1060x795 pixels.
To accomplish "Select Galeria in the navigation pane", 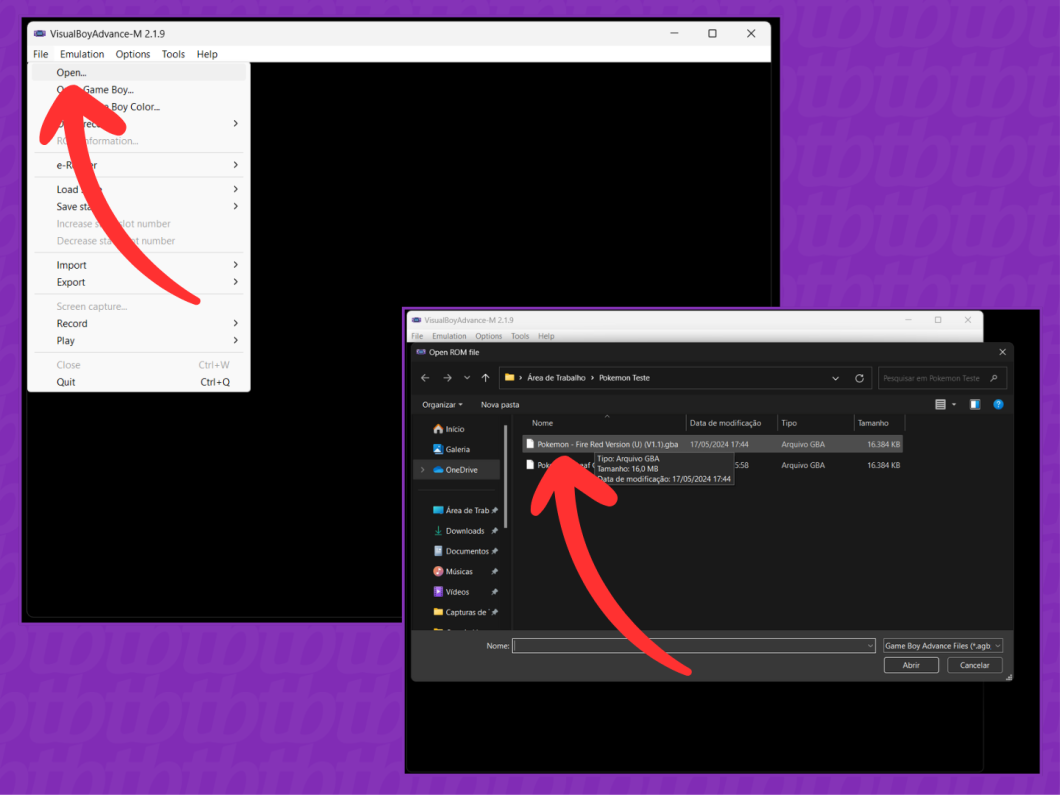I will [x=457, y=449].
